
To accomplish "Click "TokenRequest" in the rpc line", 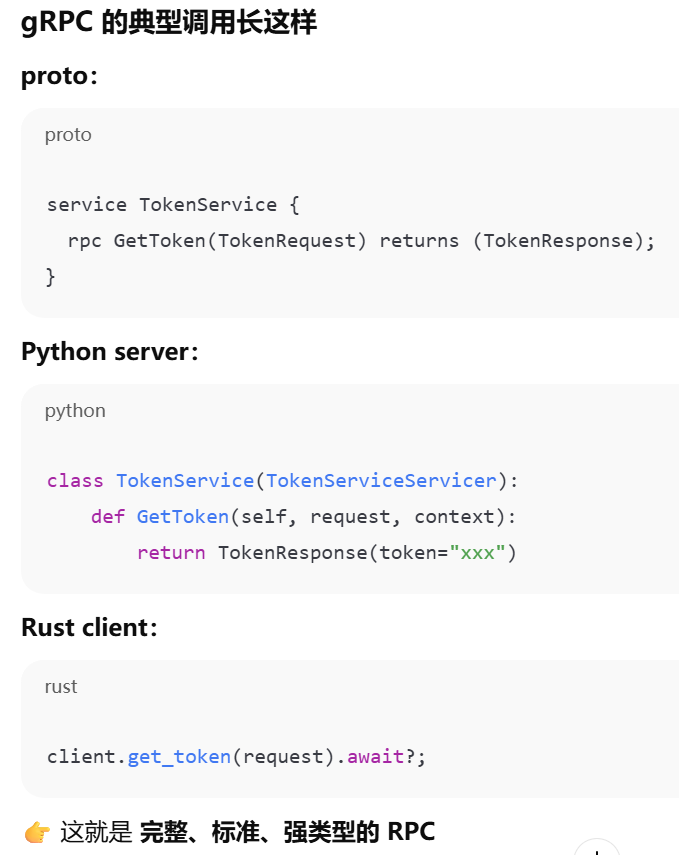I will pos(286,240).
